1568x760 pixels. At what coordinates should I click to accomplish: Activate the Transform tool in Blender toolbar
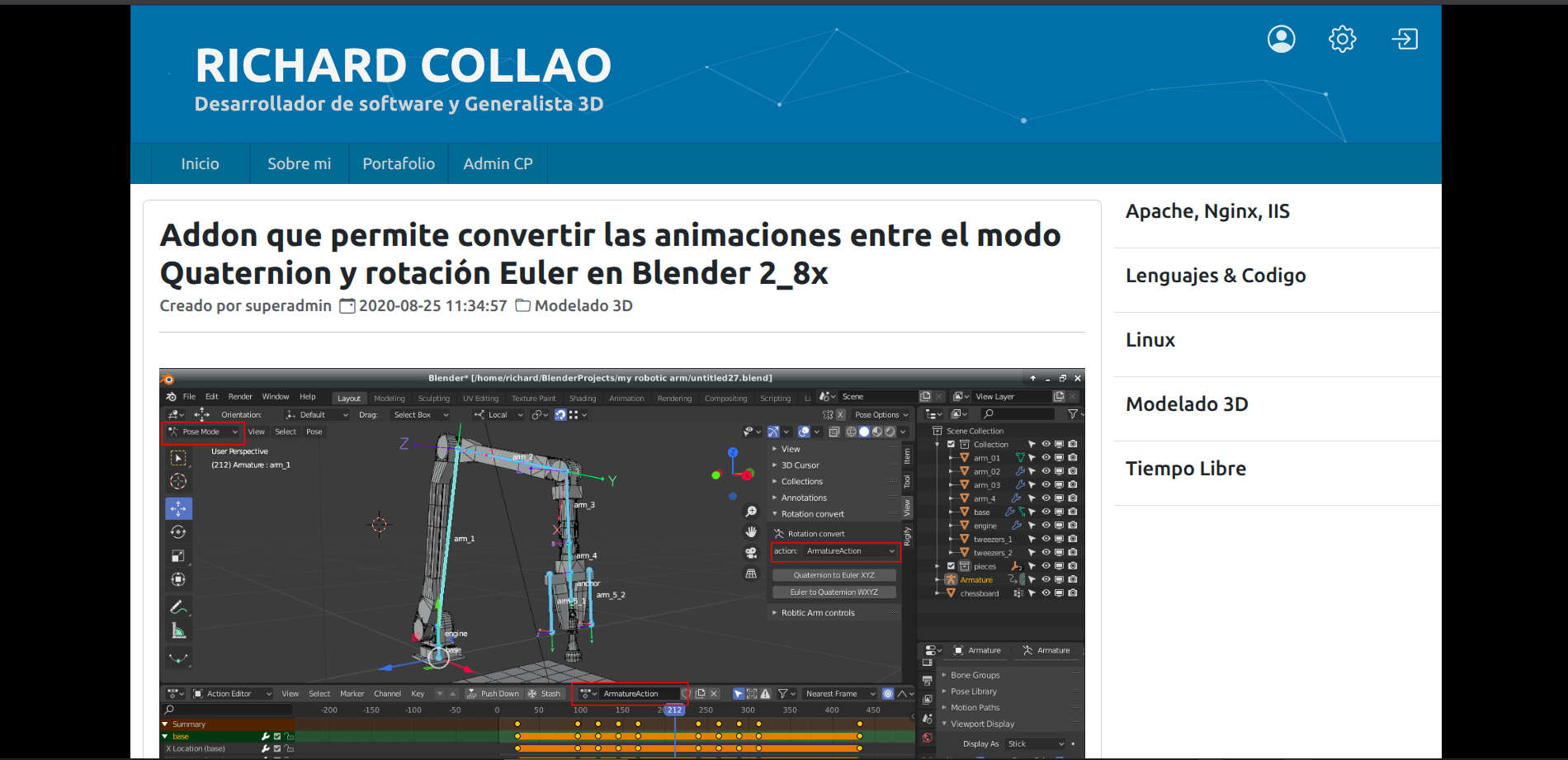(x=178, y=579)
